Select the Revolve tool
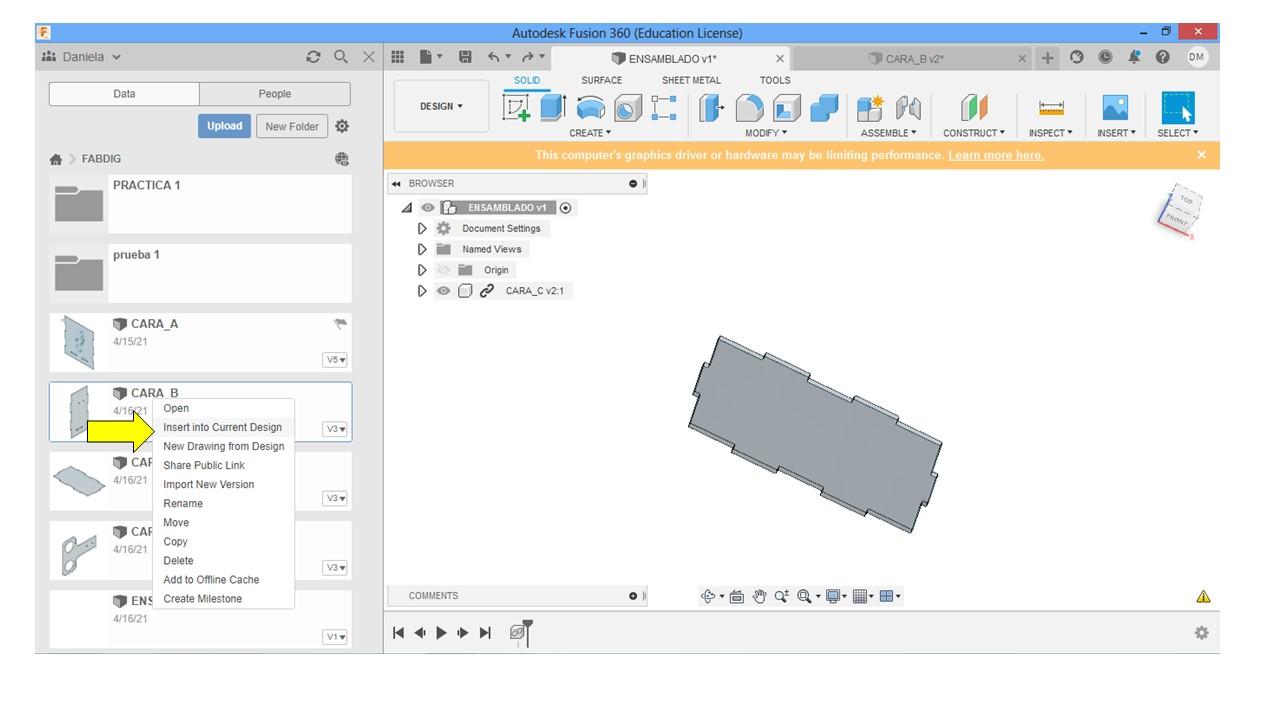1280x720 pixels. (x=591, y=108)
